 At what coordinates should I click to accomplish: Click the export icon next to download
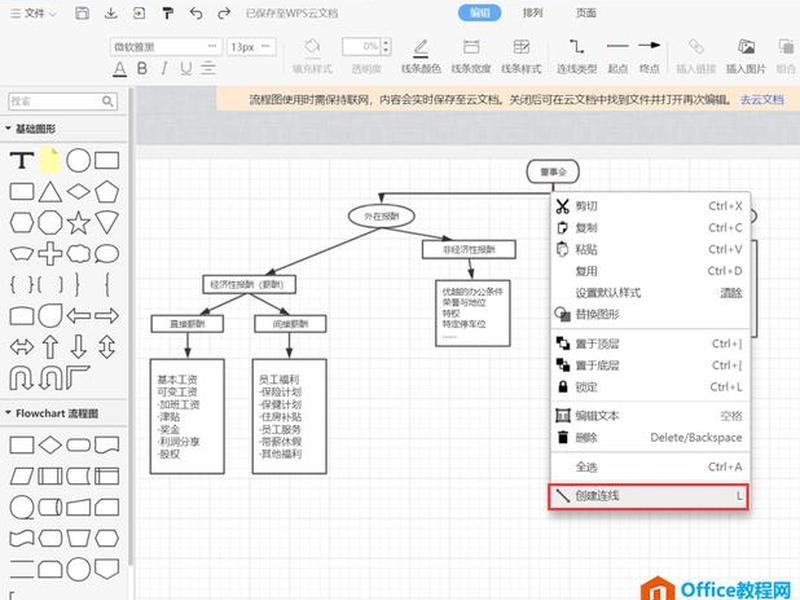tap(139, 13)
